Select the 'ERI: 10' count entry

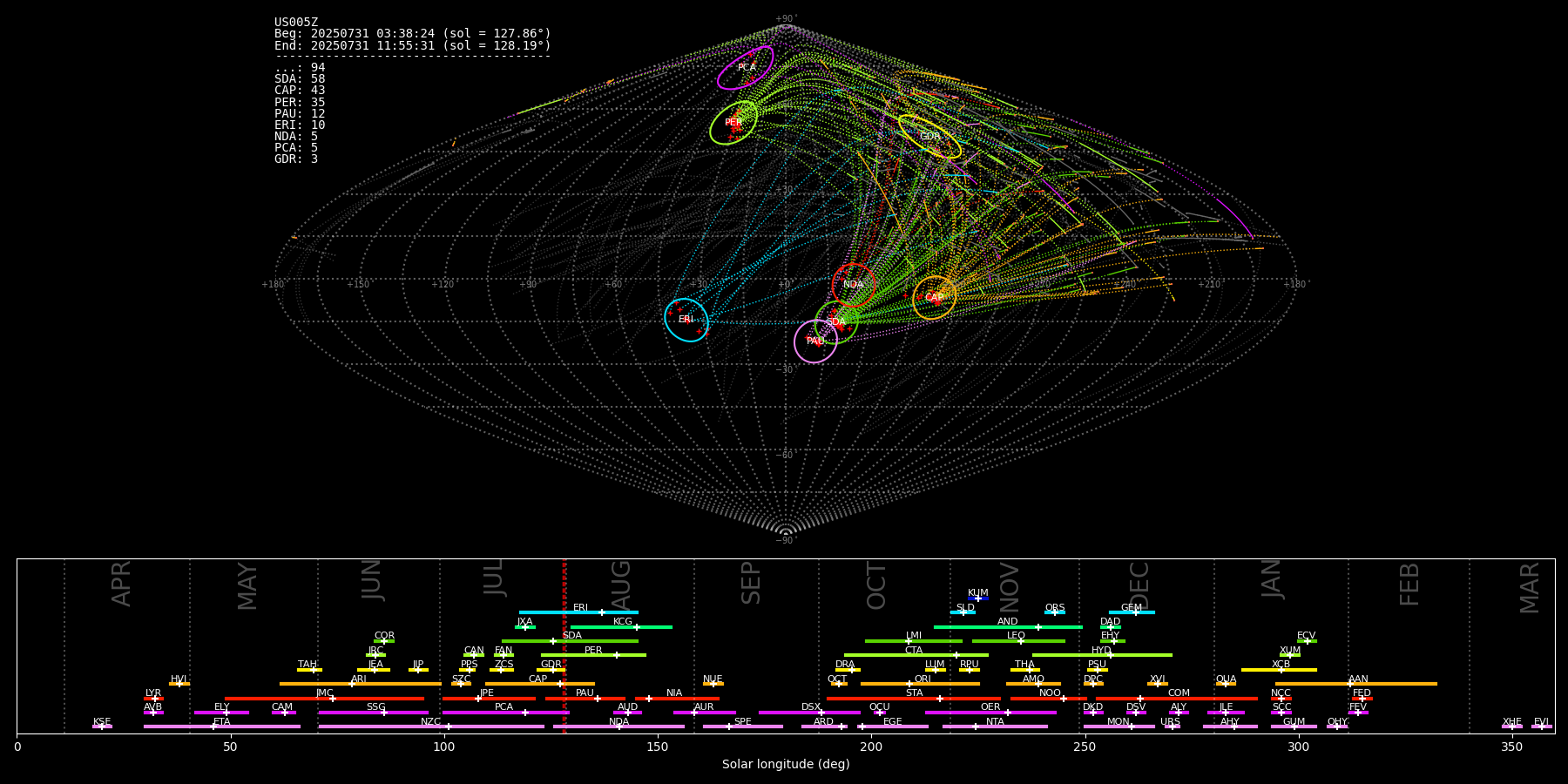coord(300,125)
